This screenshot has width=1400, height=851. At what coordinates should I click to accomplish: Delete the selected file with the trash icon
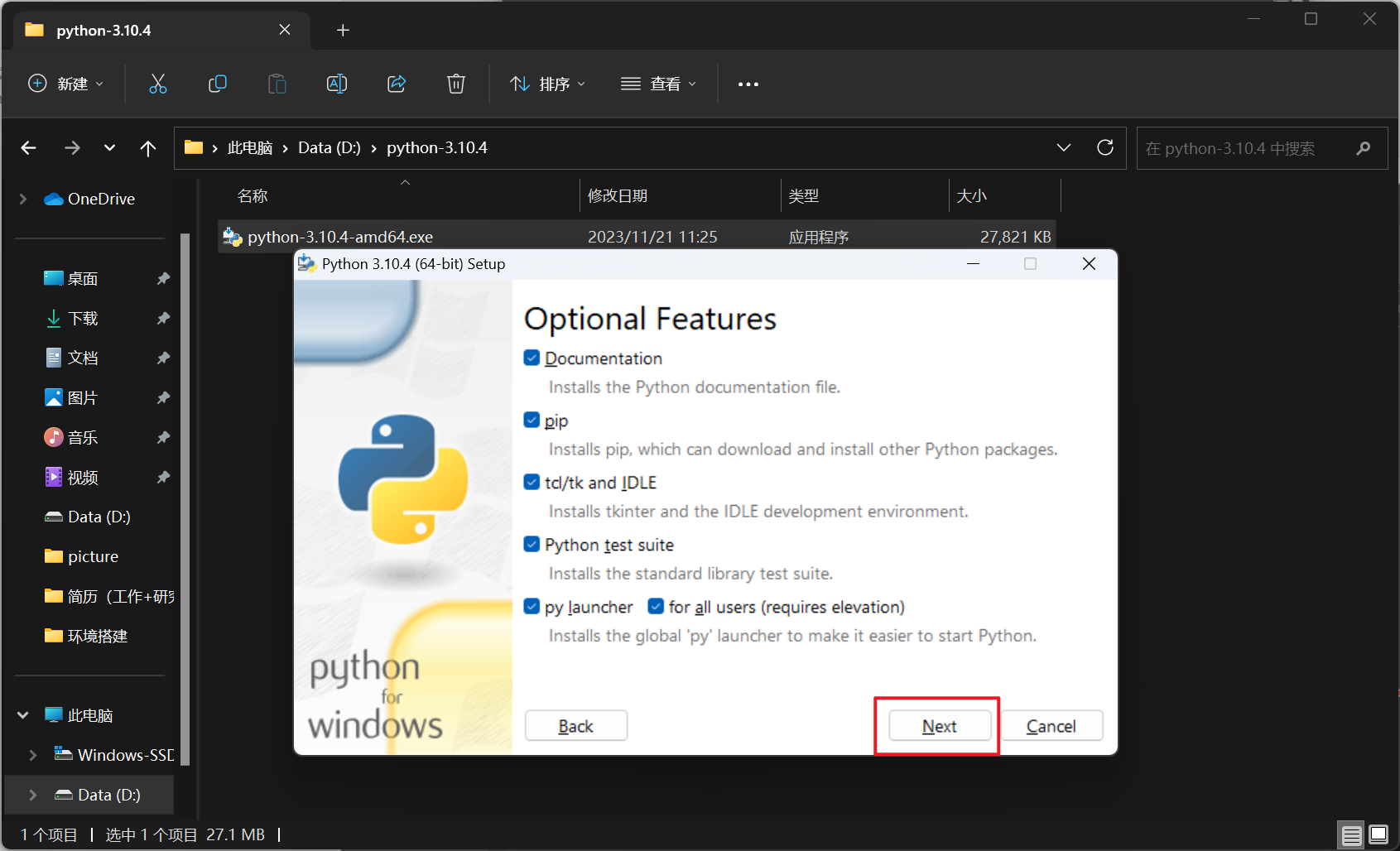pos(455,84)
